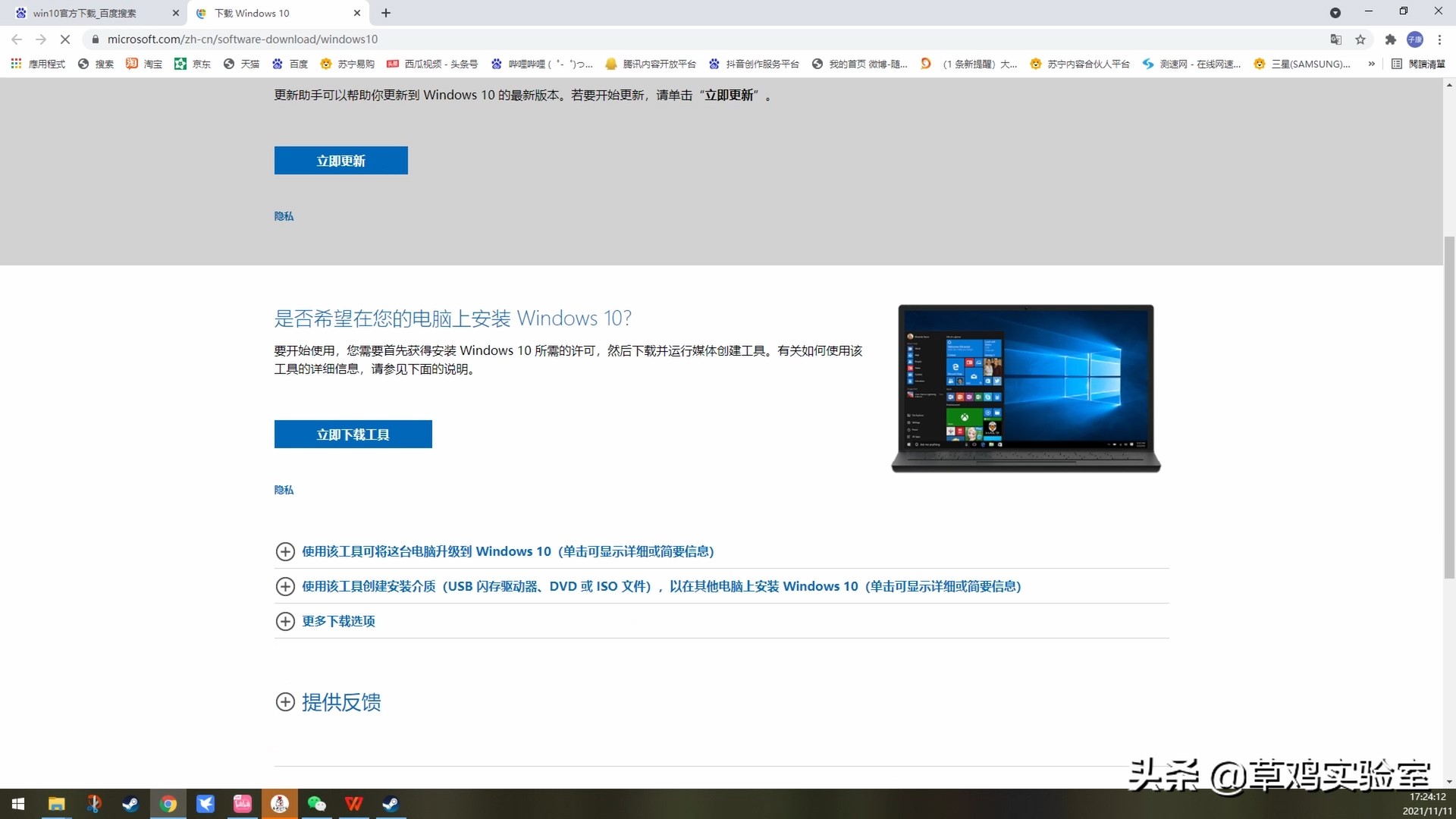The height and width of the screenshot is (819, 1456).
Task: Bookmark this page with the star icon
Action: click(x=1361, y=39)
